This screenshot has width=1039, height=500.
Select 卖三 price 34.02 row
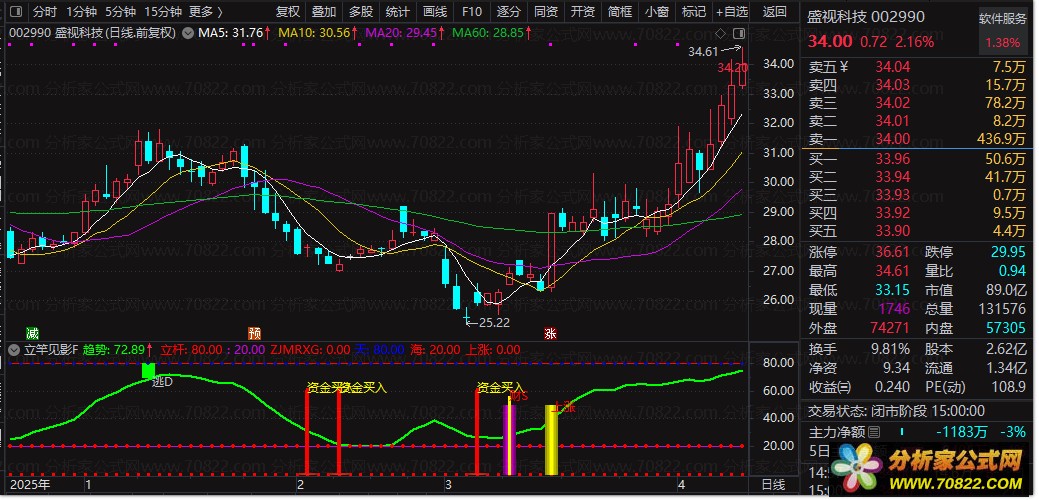[x=917, y=103]
